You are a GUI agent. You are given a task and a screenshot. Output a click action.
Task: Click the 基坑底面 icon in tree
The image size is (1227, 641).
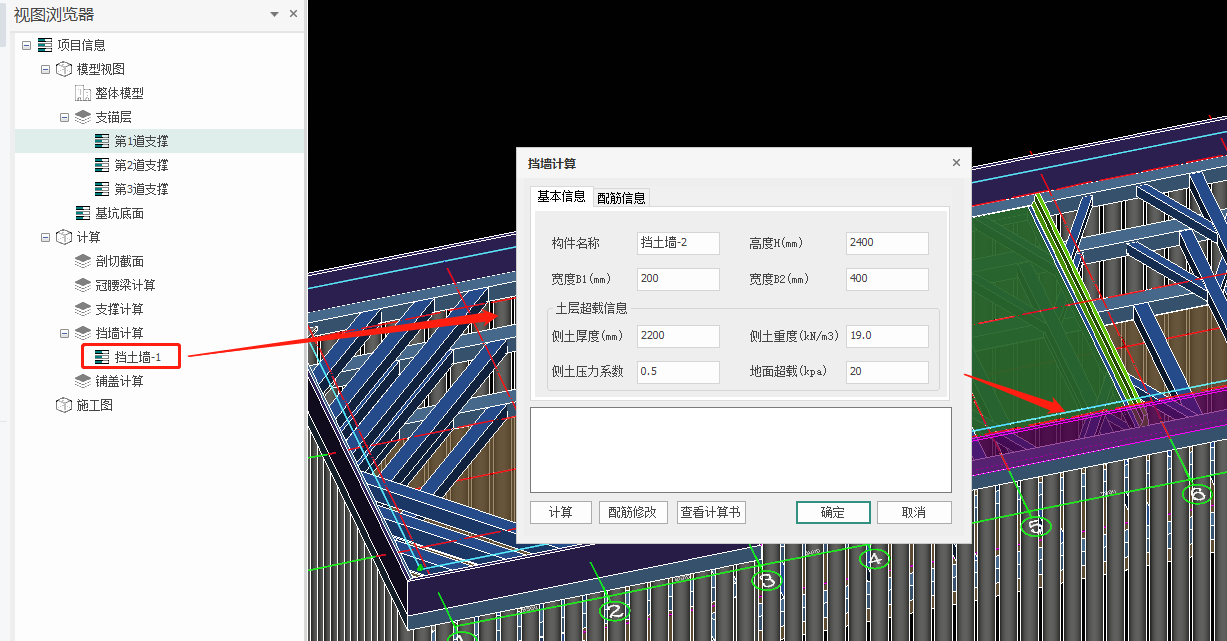[x=83, y=213]
